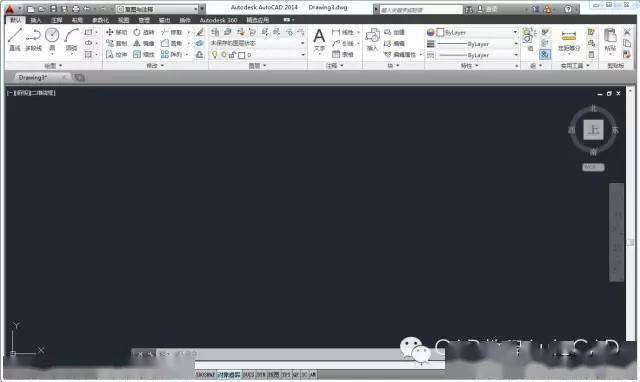This screenshot has width=640, height=382.
Task: Toggle the lineweight (线宽) status button
Action: (273, 374)
